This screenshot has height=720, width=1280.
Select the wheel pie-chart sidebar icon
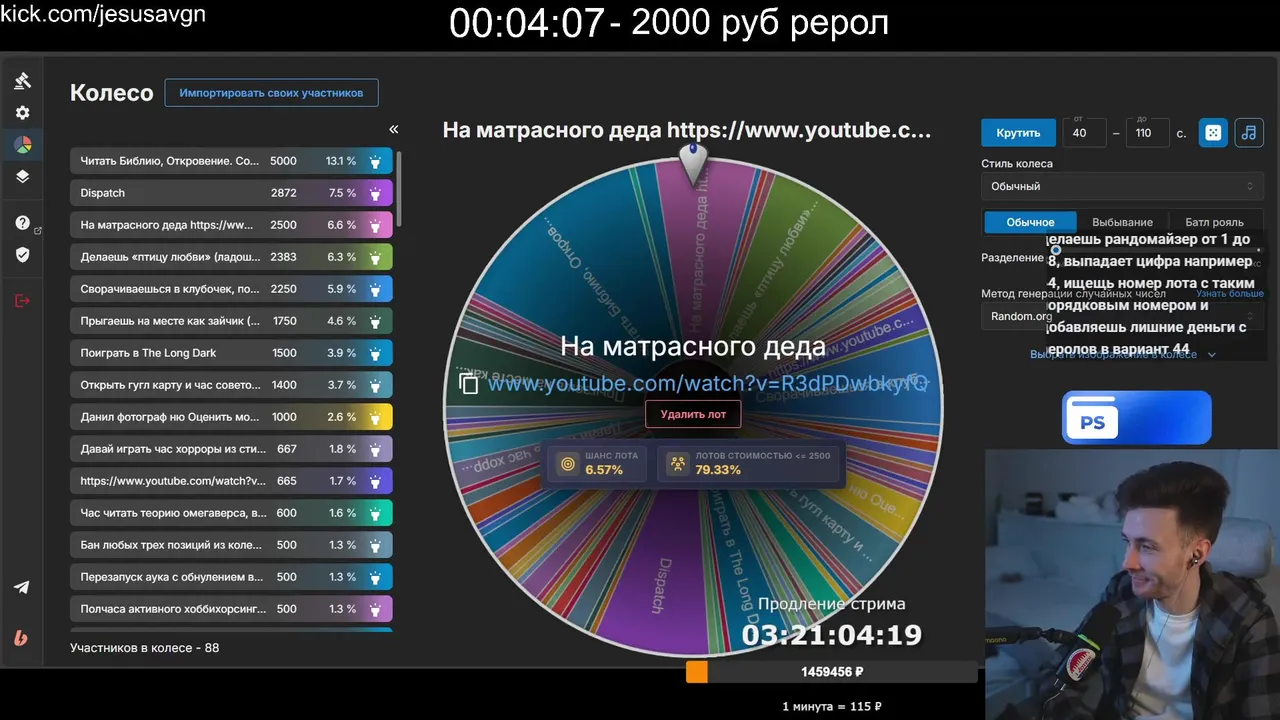[22, 145]
